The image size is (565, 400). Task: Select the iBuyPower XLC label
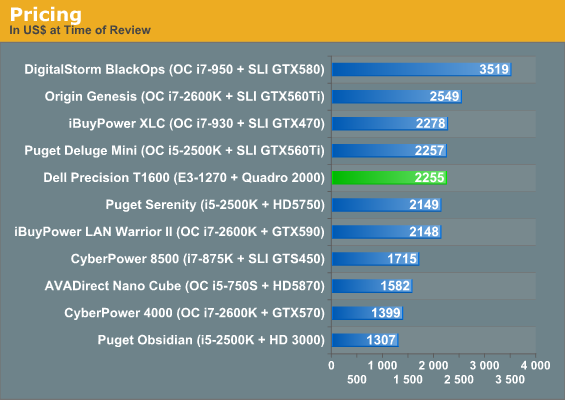[197, 124]
